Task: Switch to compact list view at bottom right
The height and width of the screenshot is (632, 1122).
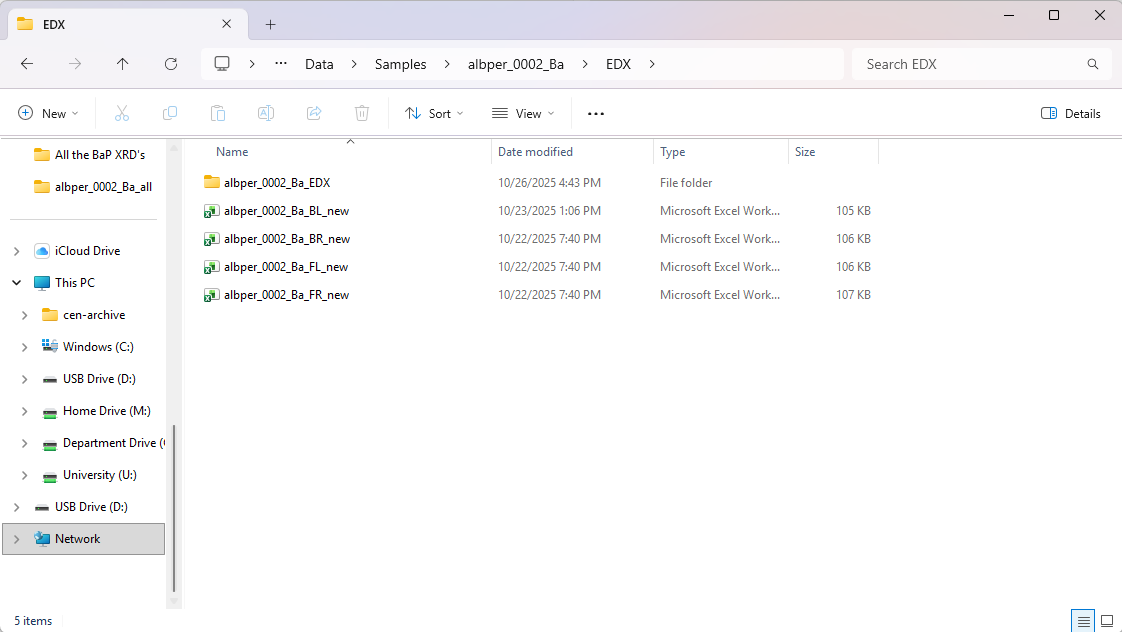Action: (1082, 620)
